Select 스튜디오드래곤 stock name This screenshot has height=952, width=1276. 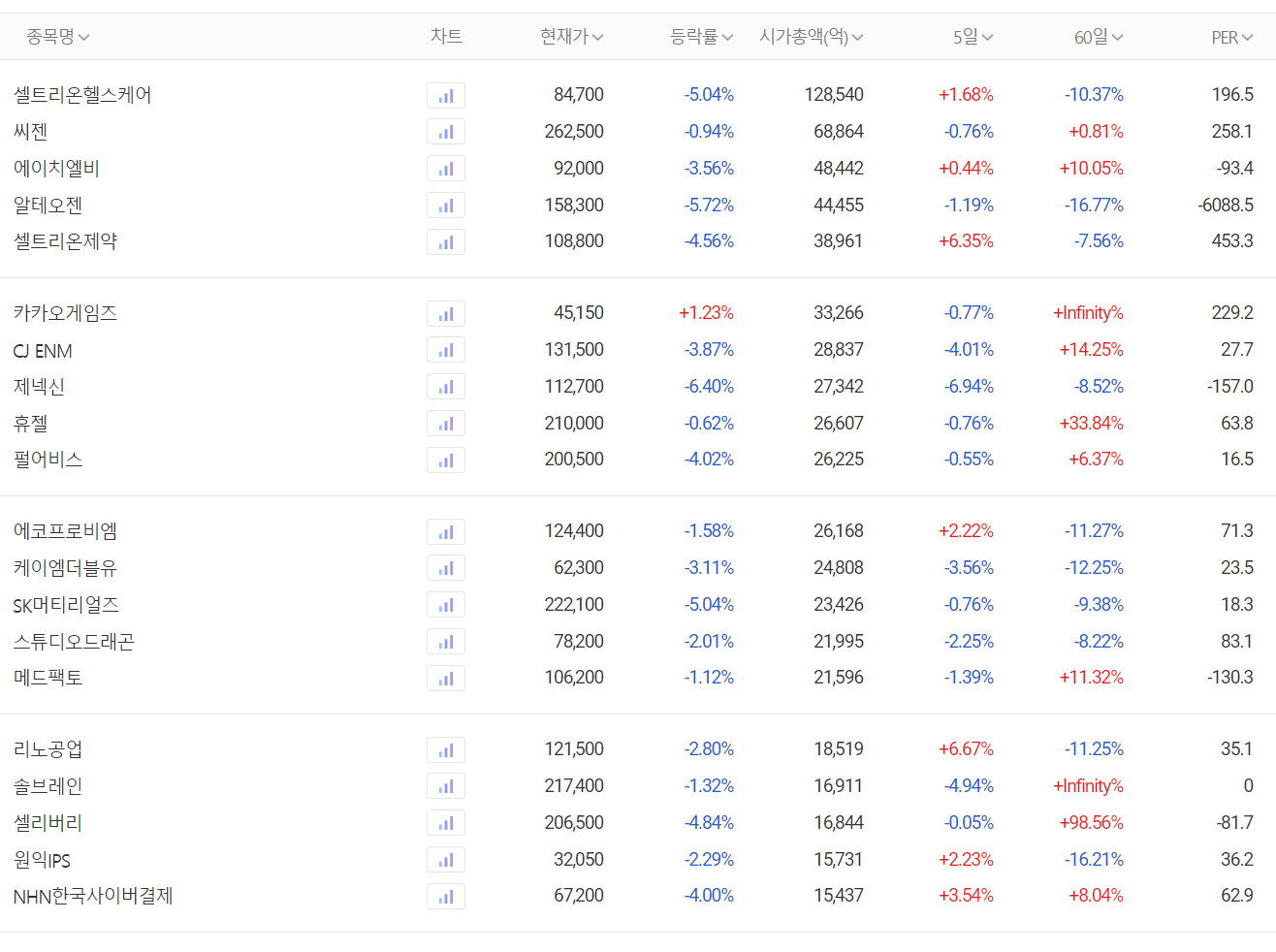[x=74, y=642]
